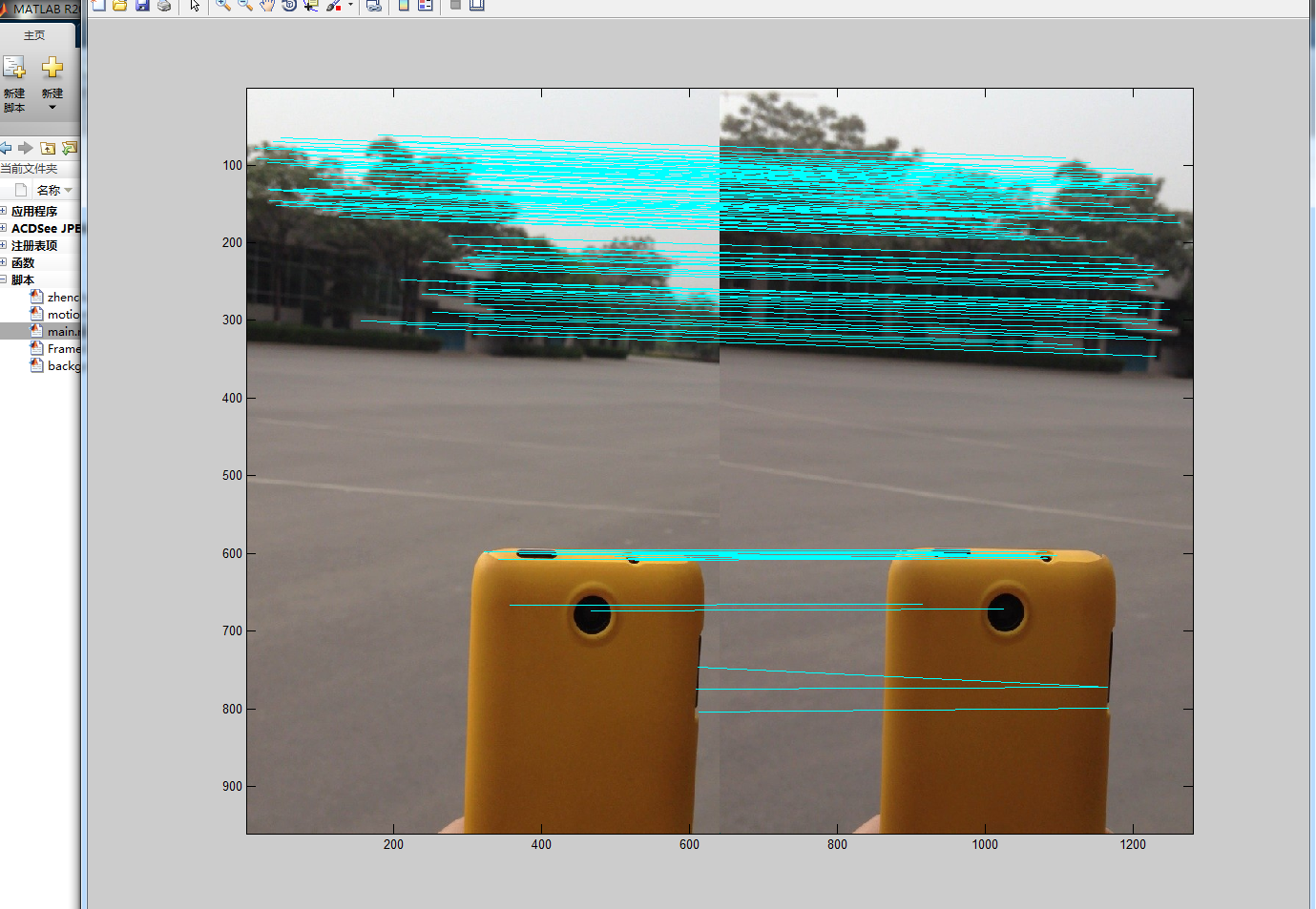Screen dimensions: 1316x909
Task: Expand the 注册表项 group
Action: [4, 245]
